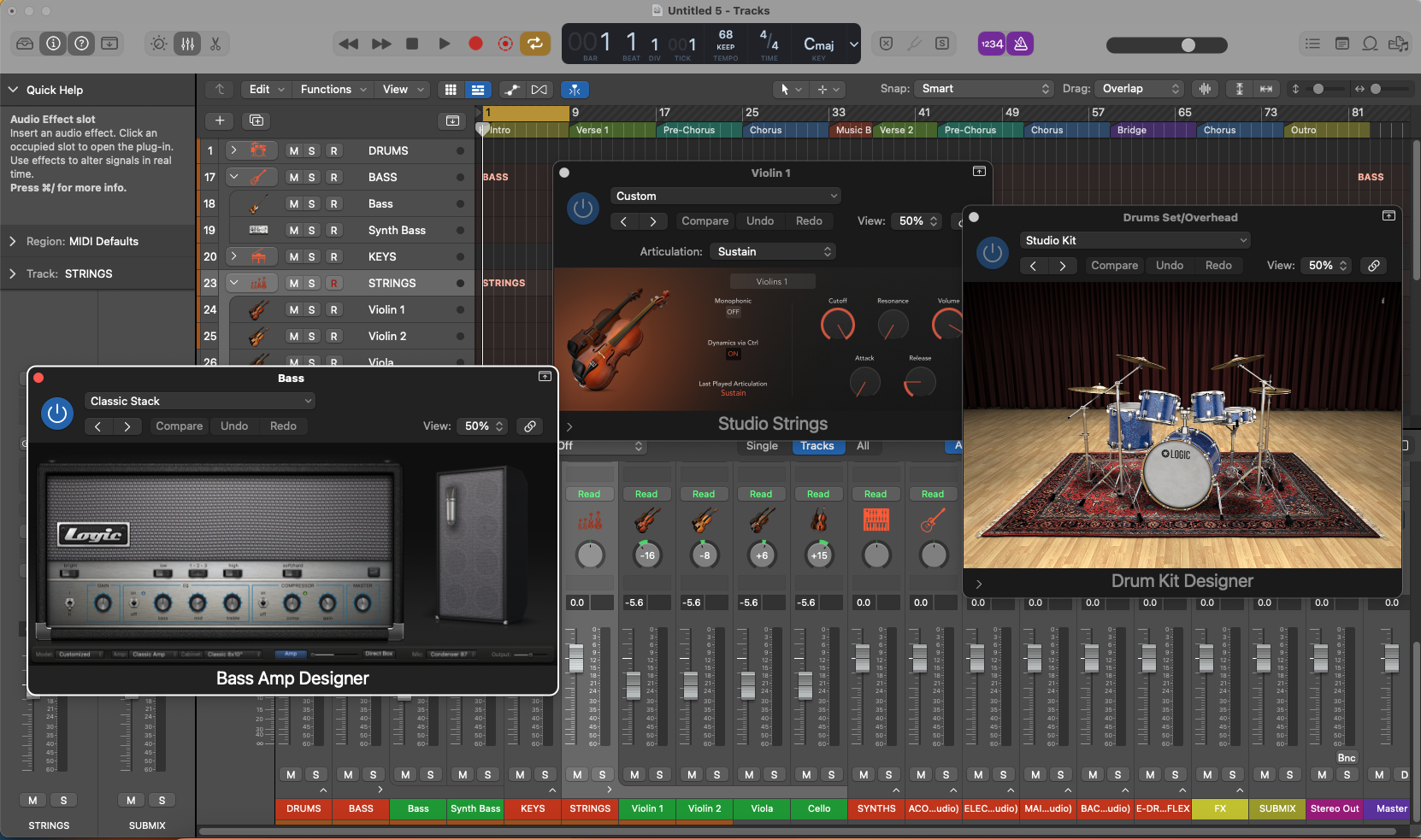Toggle record enable on STRINGS track
1421x840 pixels.
(333, 283)
